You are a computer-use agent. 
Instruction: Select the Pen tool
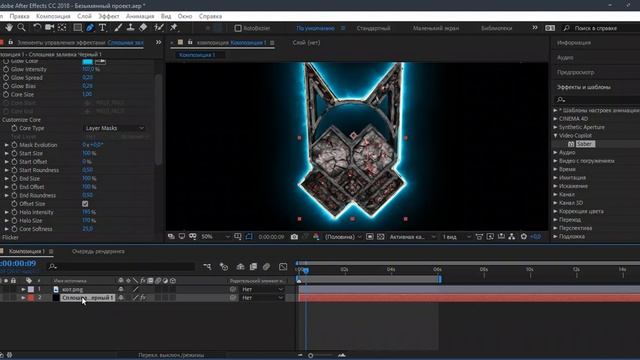[x=90, y=27]
